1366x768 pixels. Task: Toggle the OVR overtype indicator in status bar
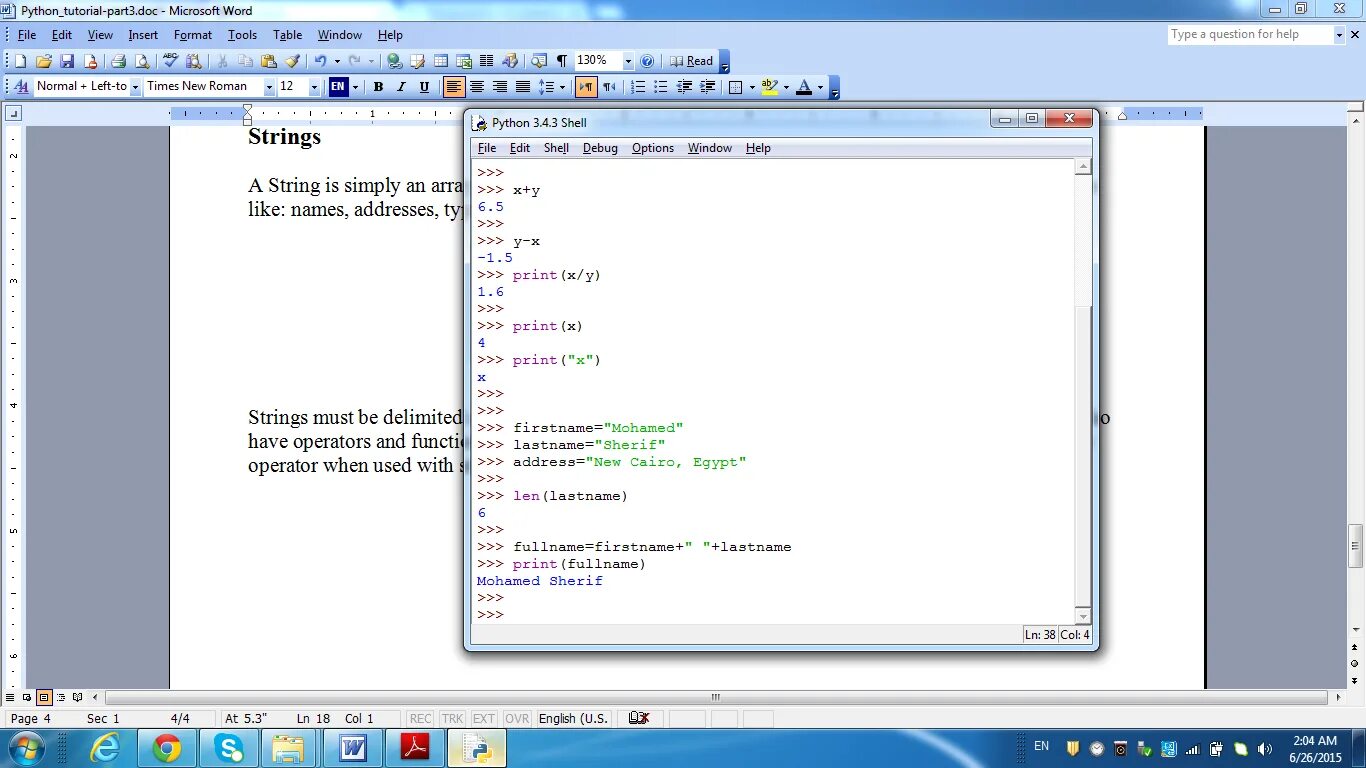517,718
